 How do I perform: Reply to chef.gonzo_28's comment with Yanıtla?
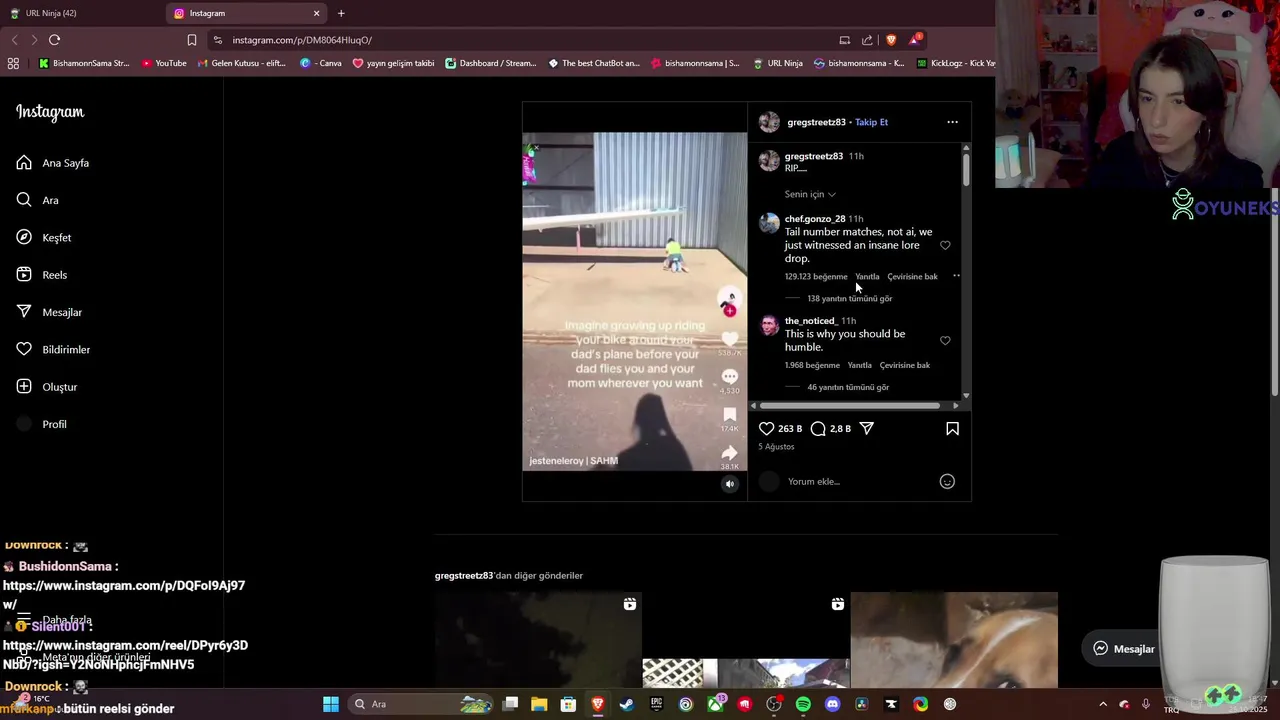click(867, 277)
